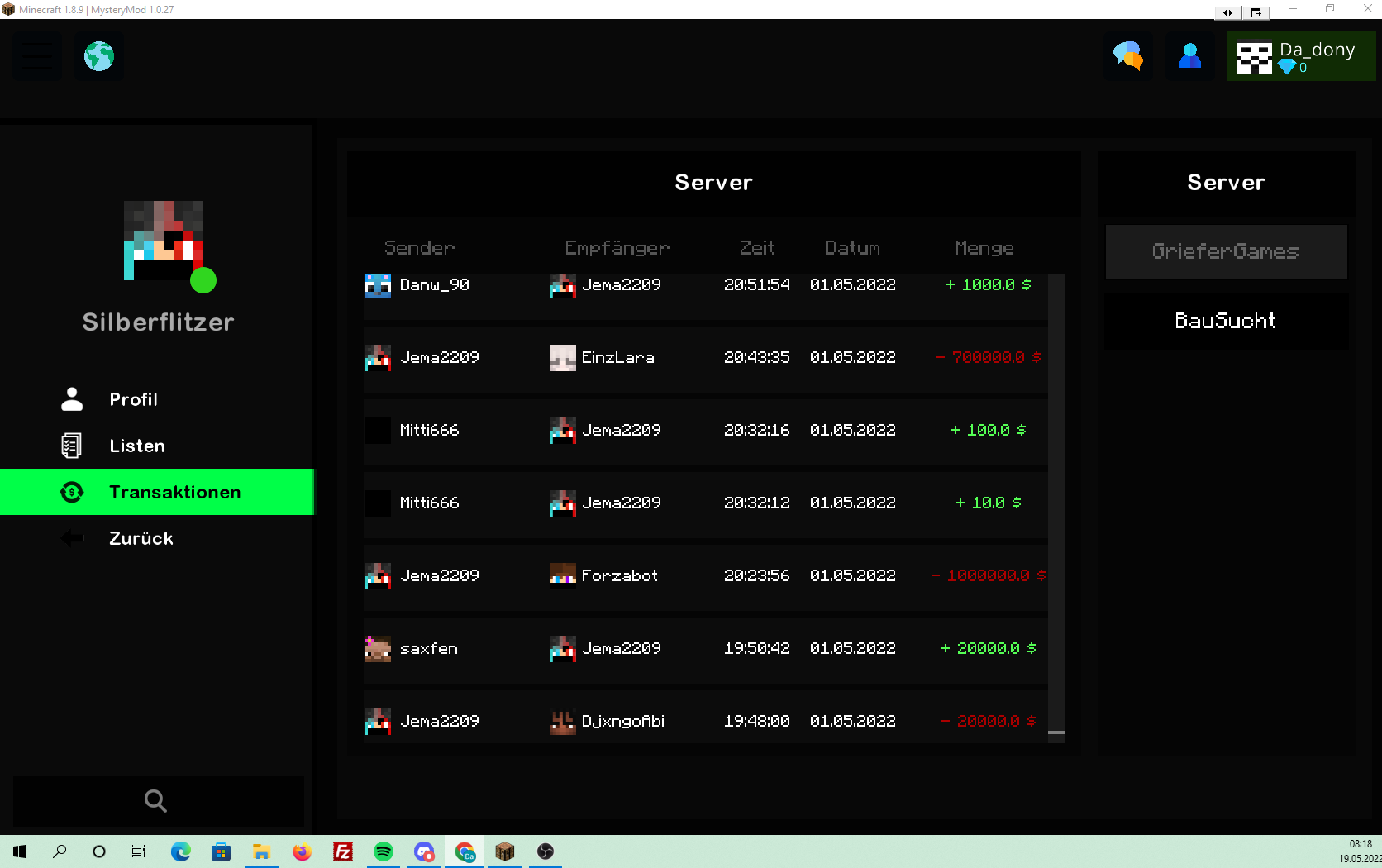
Task: Open Spotify from the taskbar
Action: 384,851
